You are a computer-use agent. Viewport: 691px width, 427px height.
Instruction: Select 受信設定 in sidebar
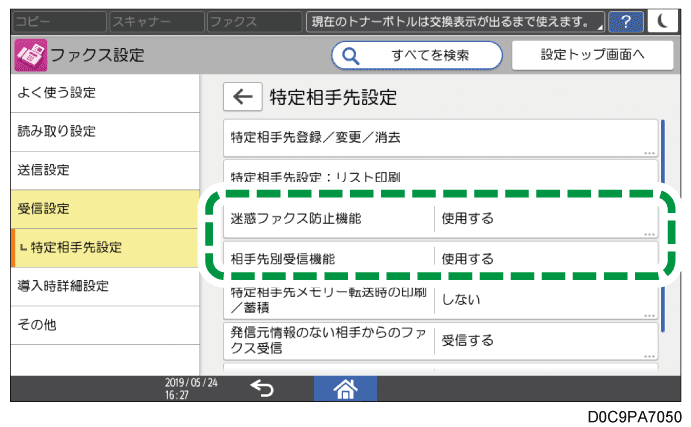(105, 209)
